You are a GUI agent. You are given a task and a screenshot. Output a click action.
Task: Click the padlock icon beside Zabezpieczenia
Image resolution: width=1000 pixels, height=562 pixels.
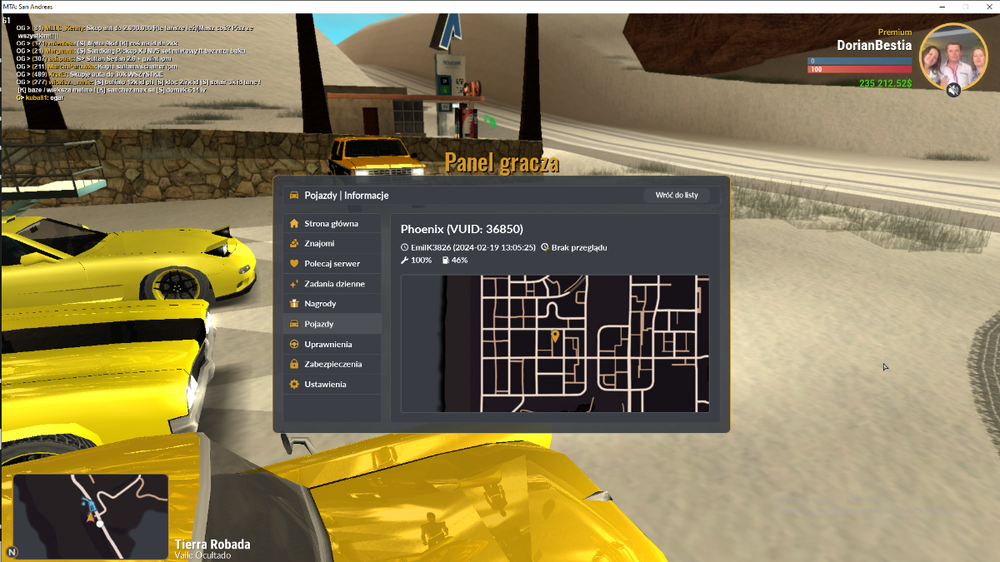pos(294,364)
